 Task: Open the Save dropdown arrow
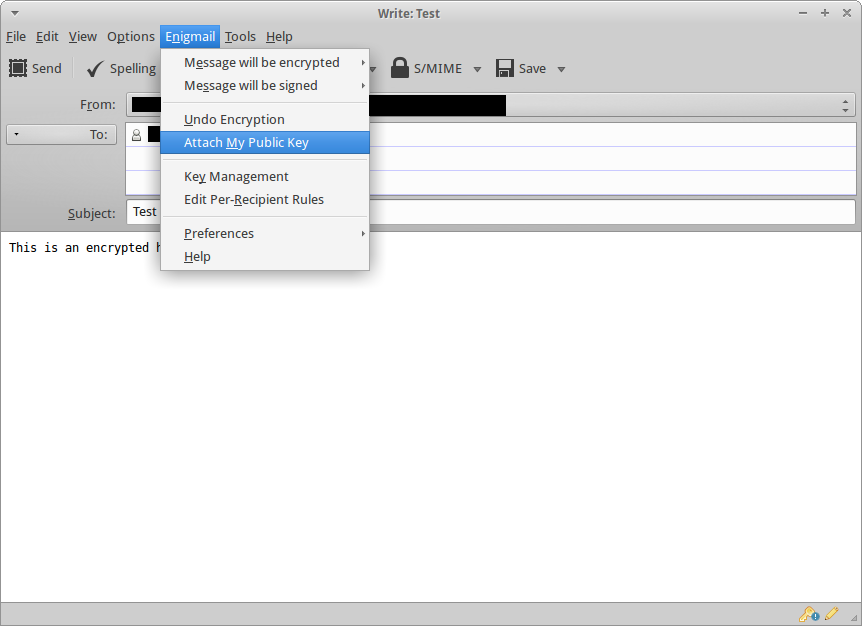pyautogui.click(x=561, y=69)
